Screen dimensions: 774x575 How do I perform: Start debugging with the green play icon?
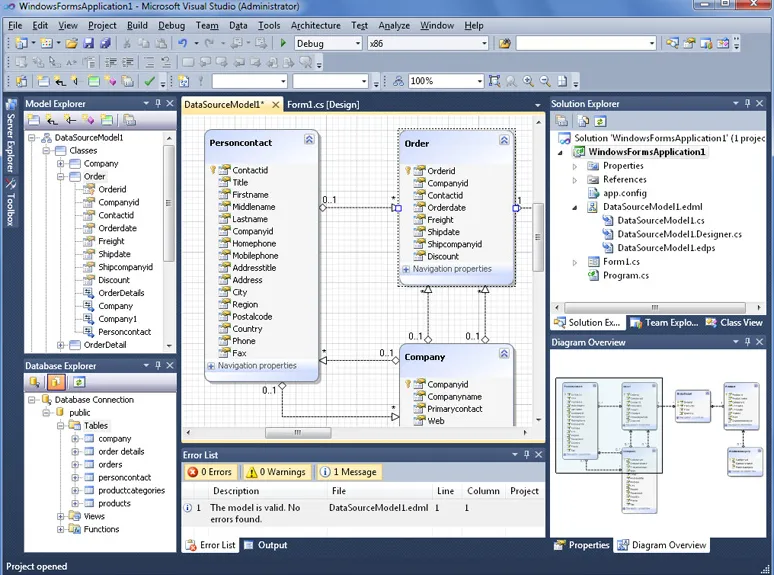[283, 43]
